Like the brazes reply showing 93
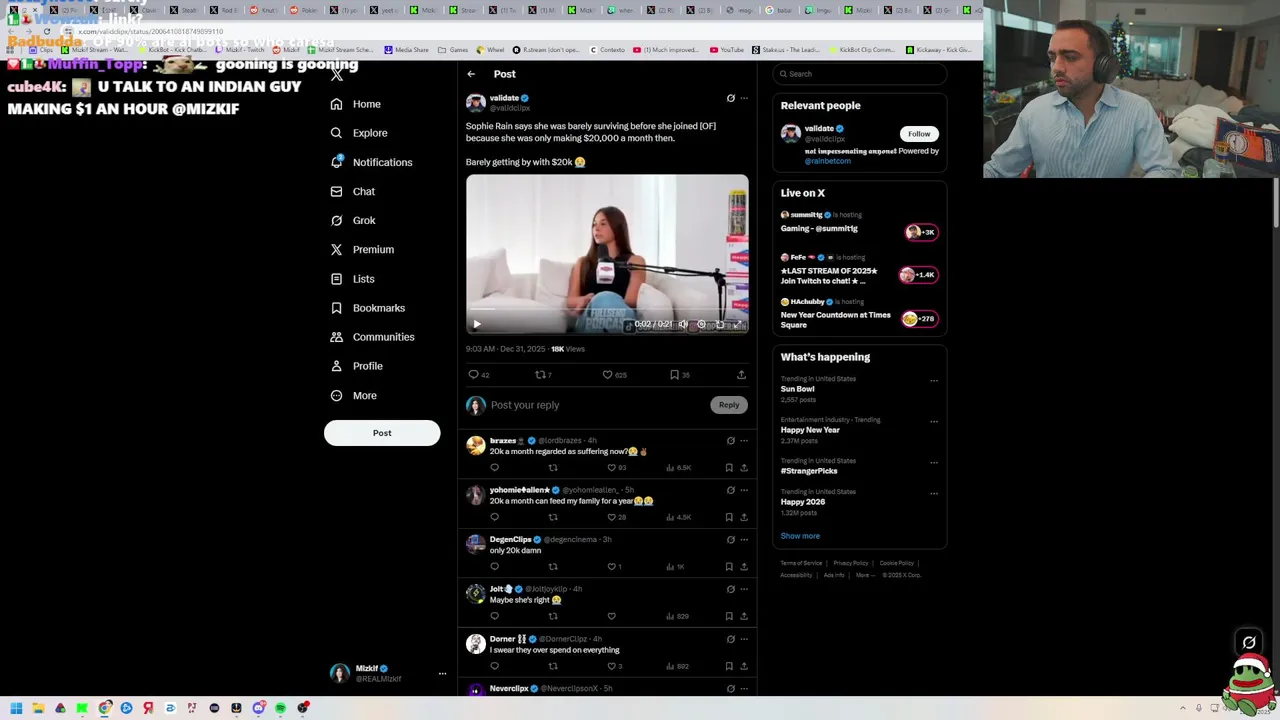 tap(617, 468)
